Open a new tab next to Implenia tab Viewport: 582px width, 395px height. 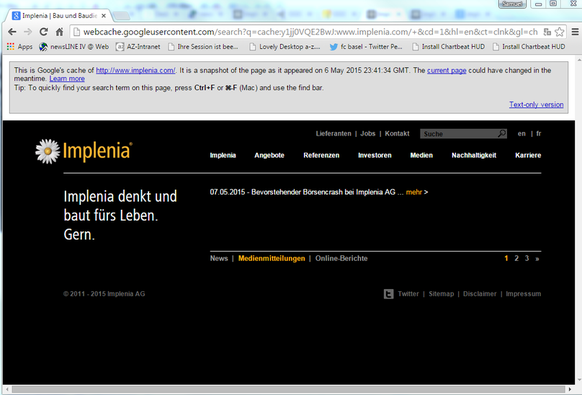(x=121, y=15)
